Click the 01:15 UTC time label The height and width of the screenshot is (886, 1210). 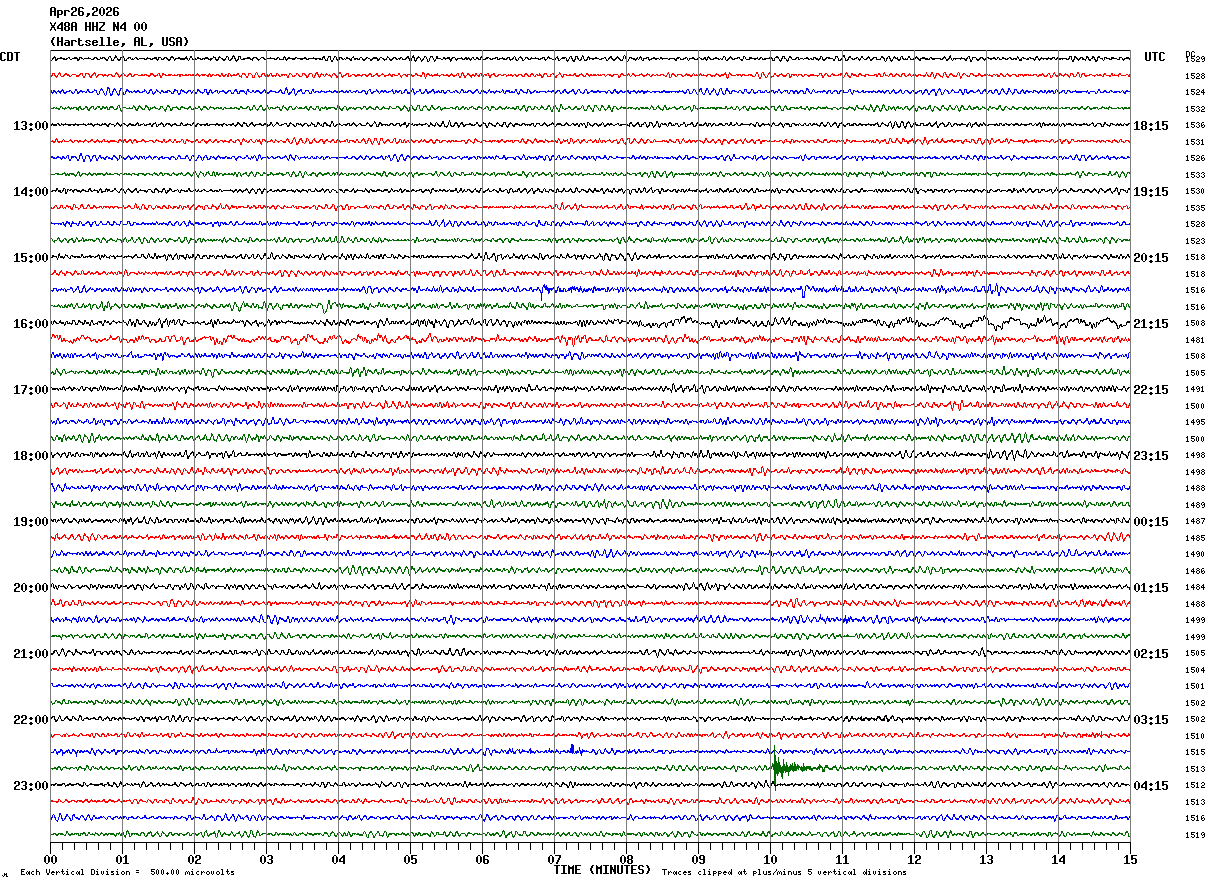point(1150,588)
